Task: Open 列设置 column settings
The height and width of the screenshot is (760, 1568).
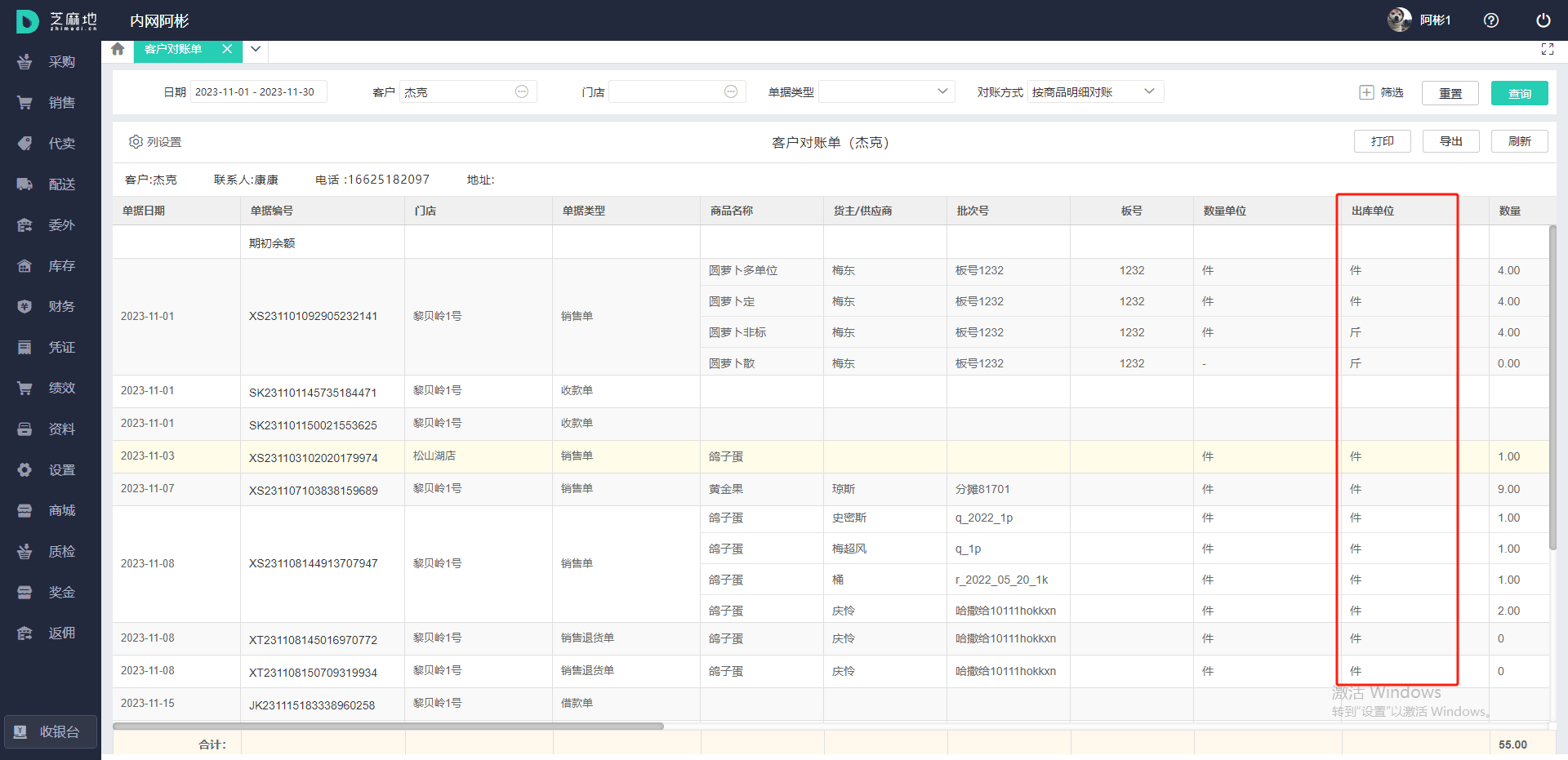Action: [x=155, y=142]
